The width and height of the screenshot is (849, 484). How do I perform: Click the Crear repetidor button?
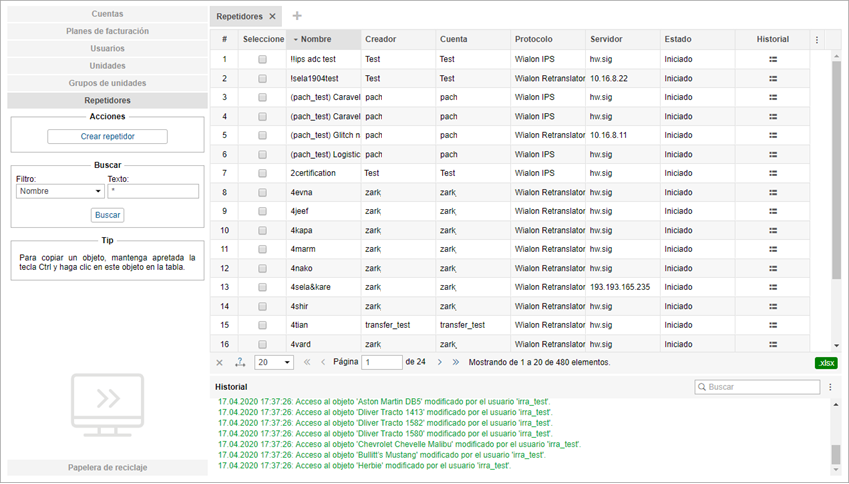107,136
